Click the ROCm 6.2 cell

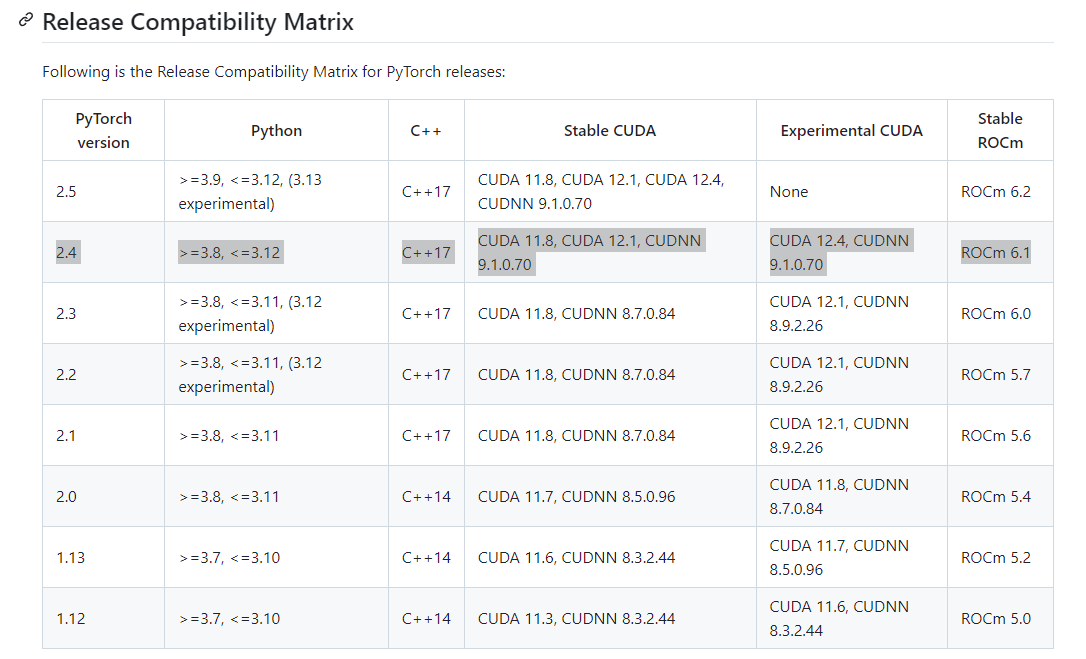[x=995, y=191]
